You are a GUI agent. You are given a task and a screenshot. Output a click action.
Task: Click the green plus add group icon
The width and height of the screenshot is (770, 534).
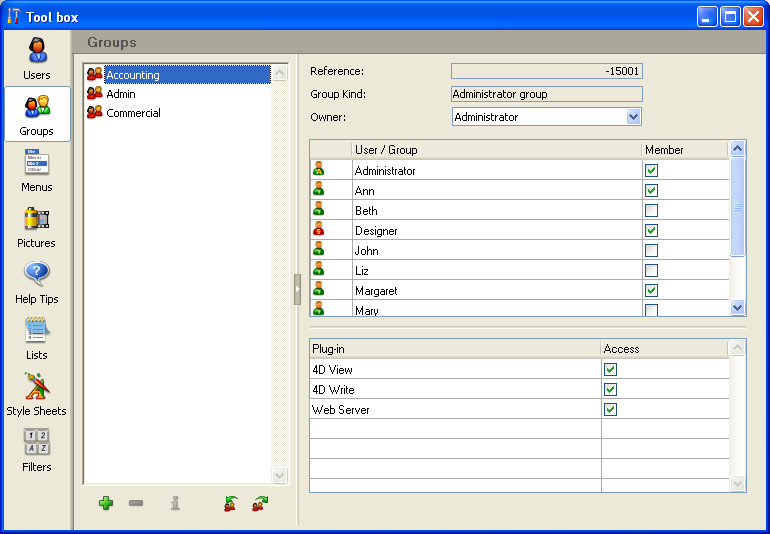(x=106, y=504)
